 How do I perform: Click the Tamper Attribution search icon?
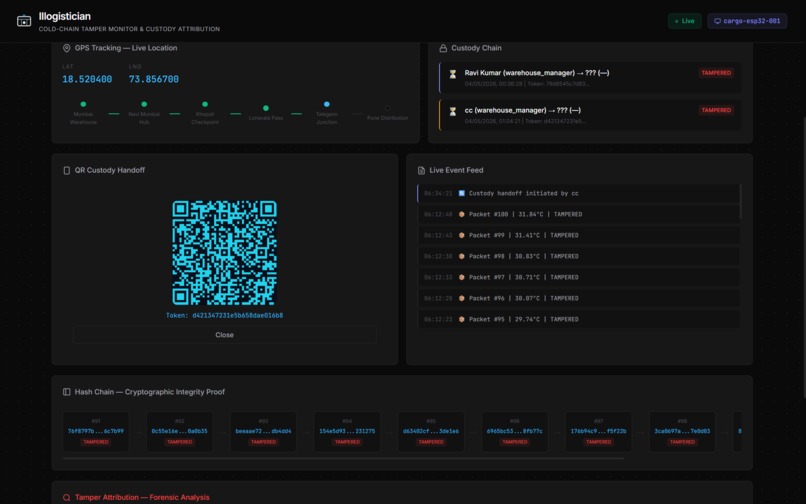(66, 497)
